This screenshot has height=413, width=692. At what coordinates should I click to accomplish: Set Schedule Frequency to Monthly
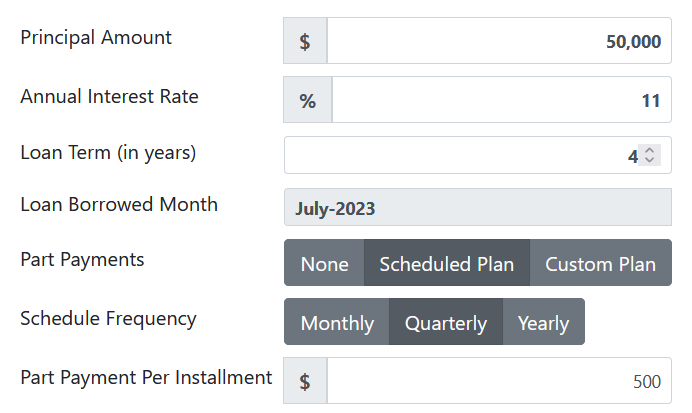337,322
